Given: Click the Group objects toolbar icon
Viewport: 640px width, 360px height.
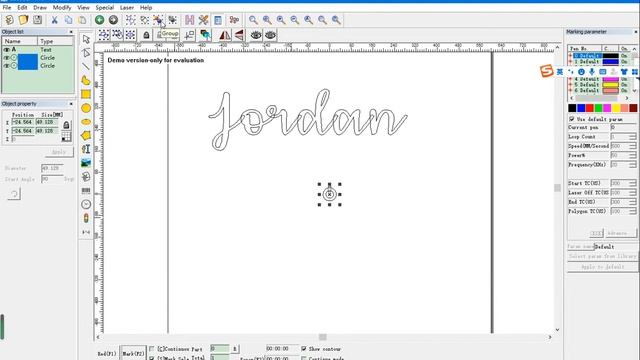Looking at the screenshot, I should pos(158,20).
